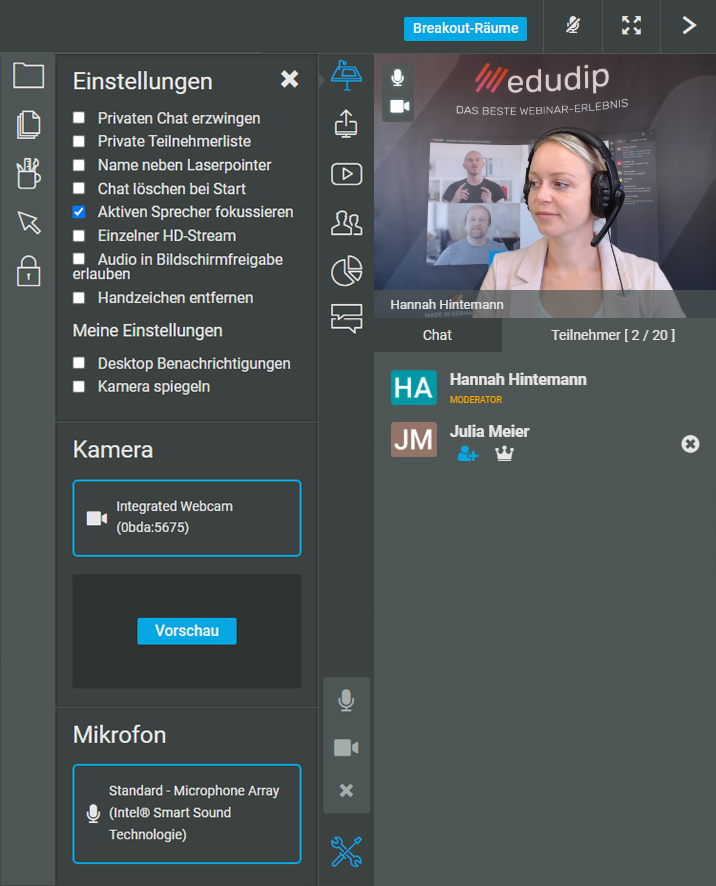Switch to the Chat tab
This screenshot has height=886, width=716.
coord(437,335)
